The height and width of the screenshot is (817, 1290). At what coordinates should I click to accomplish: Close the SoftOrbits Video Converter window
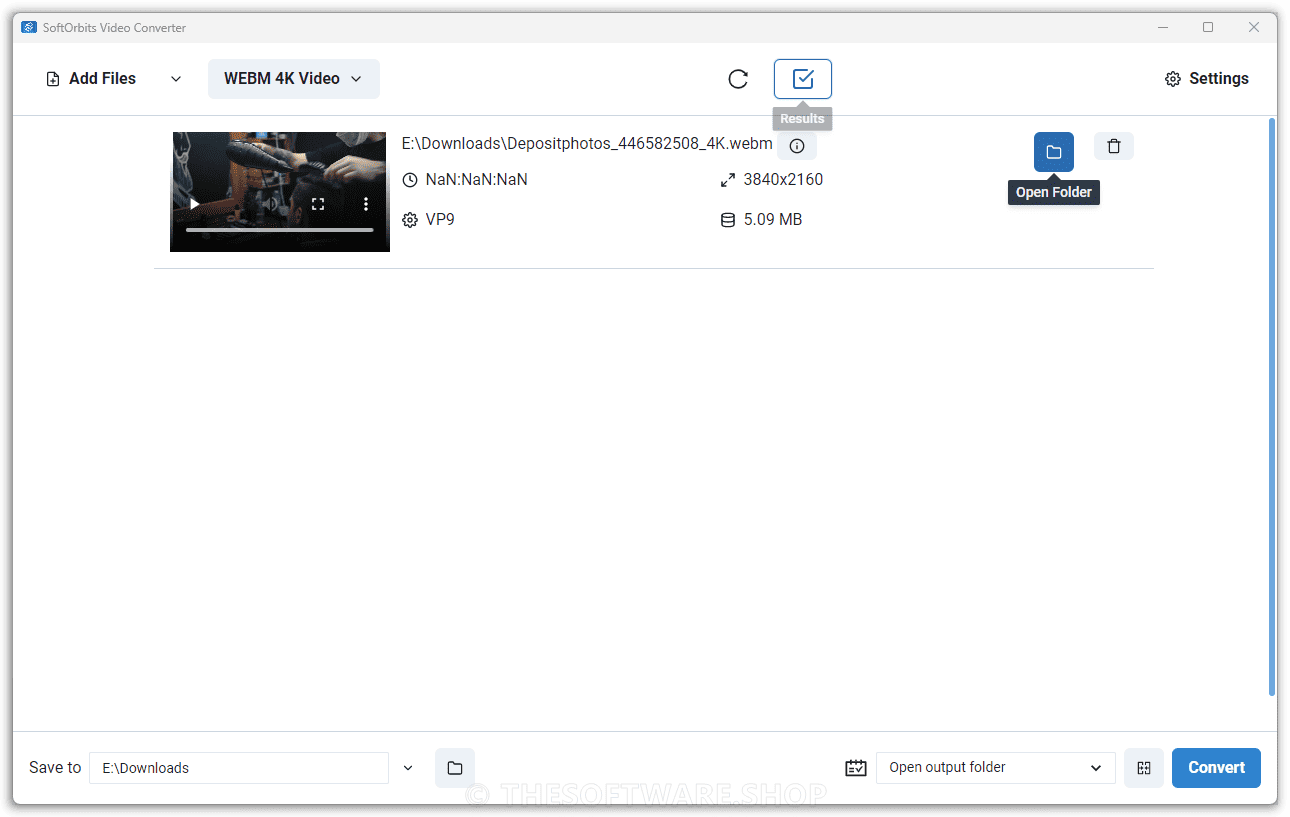(1254, 27)
